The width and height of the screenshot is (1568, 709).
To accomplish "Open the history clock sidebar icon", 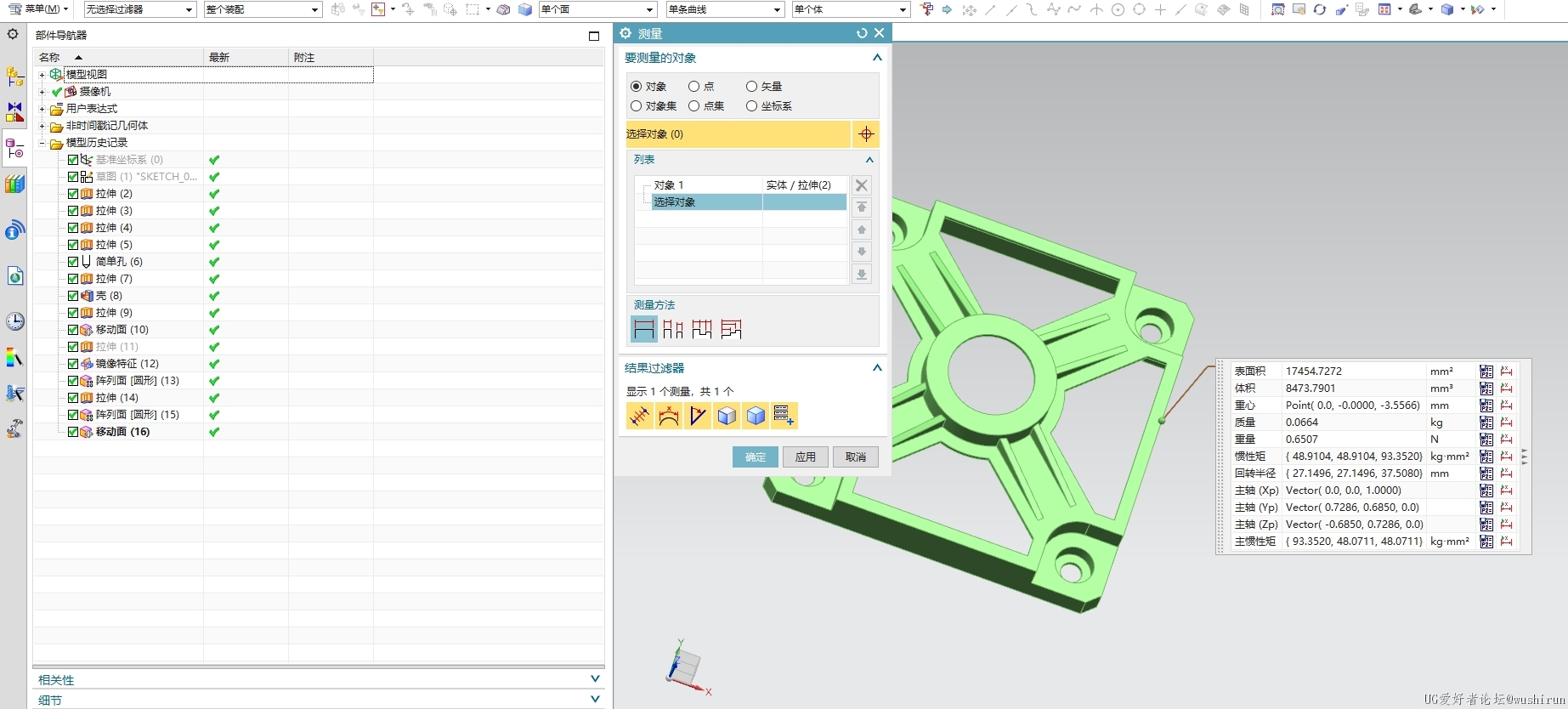I will 14,320.
